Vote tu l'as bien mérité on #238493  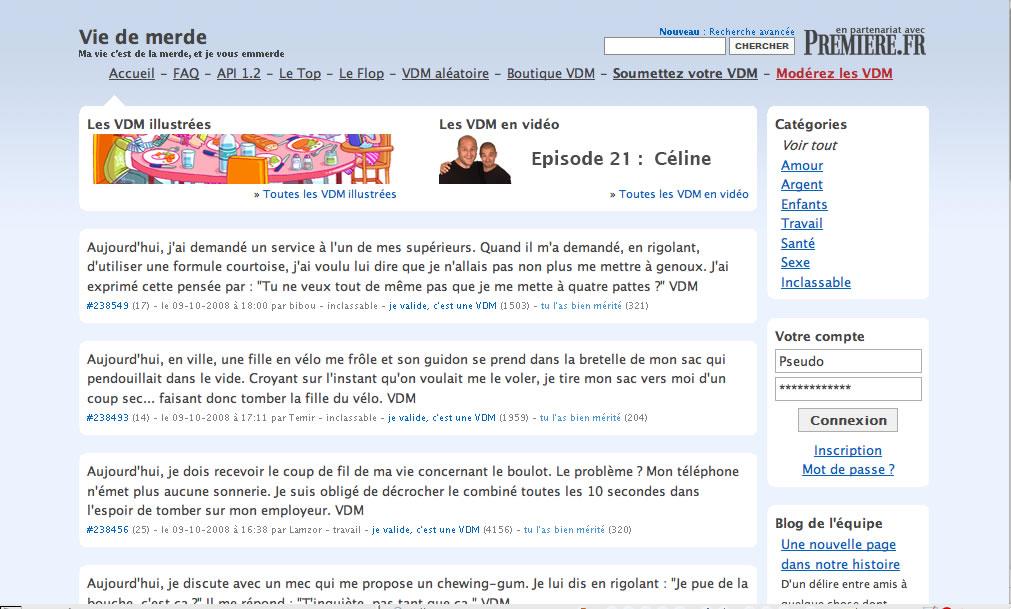coord(580,418)
